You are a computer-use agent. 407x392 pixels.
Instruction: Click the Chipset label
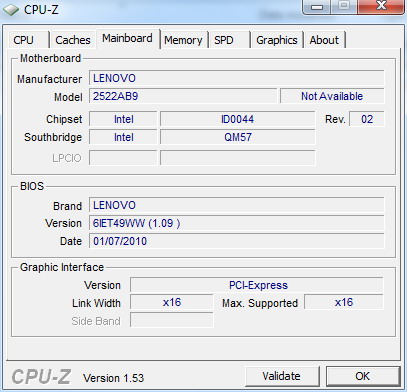click(64, 119)
